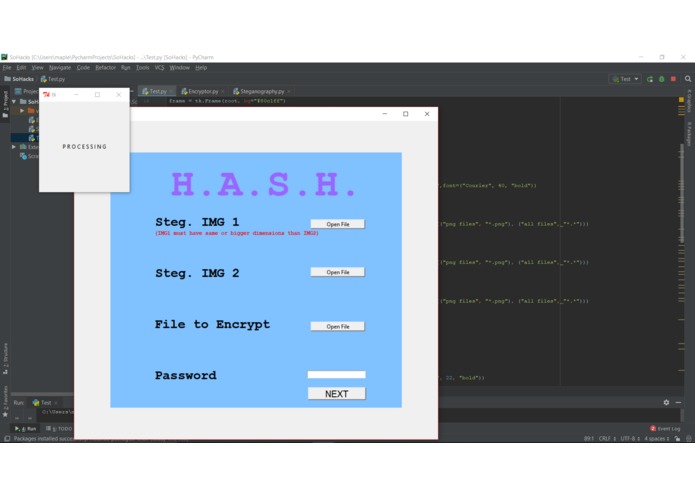Click the tk feather icon in PROCESSING window
The height and width of the screenshot is (494, 695).
point(46,94)
